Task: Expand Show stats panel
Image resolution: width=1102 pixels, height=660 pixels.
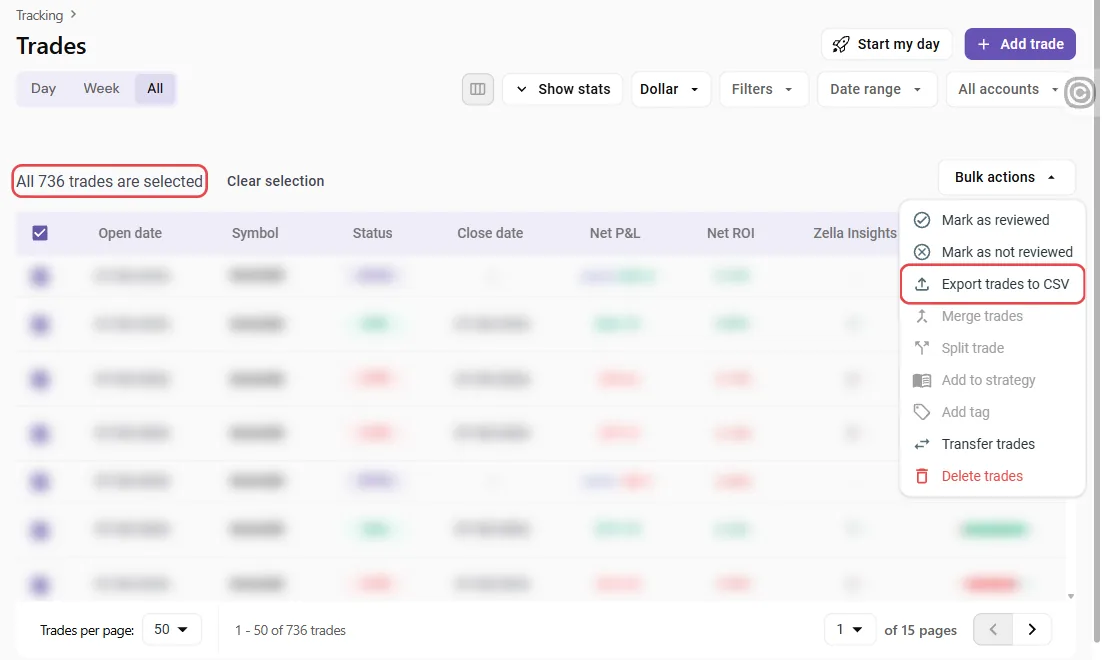Action: [x=563, y=89]
